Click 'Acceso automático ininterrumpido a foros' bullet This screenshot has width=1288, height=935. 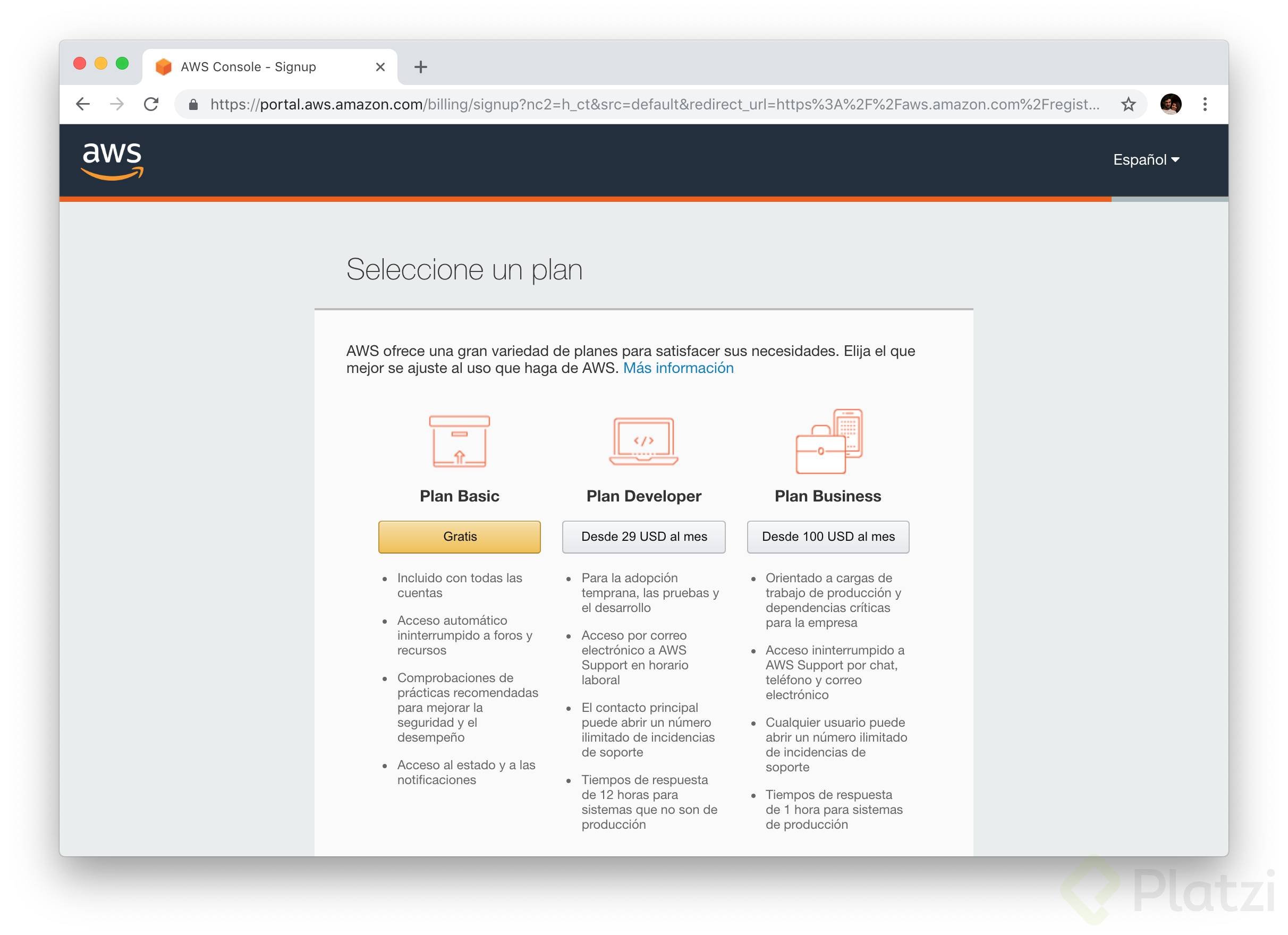464,635
